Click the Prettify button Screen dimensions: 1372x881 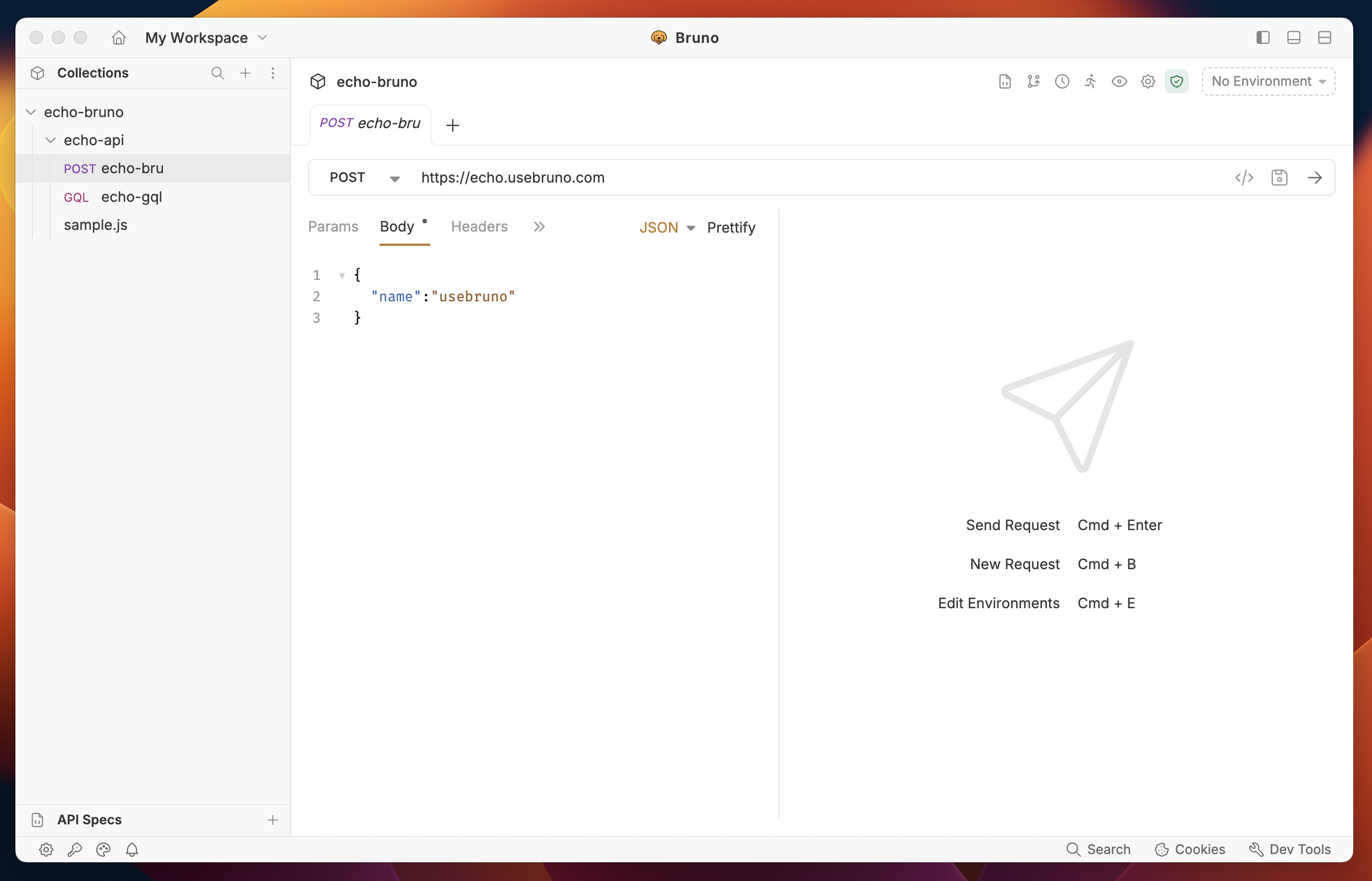coord(731,227)
